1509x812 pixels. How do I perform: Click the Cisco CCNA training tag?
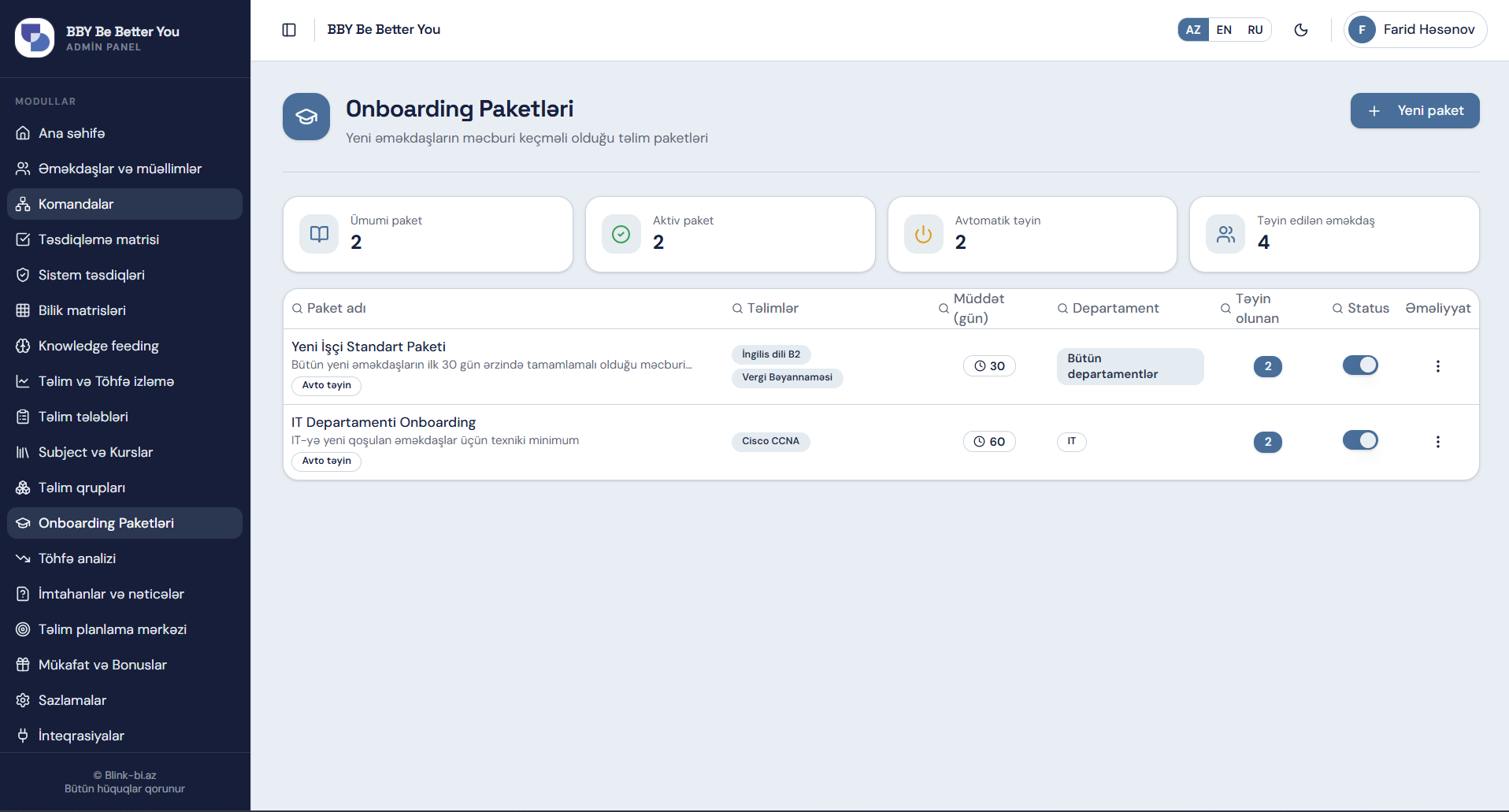[770, 441]
